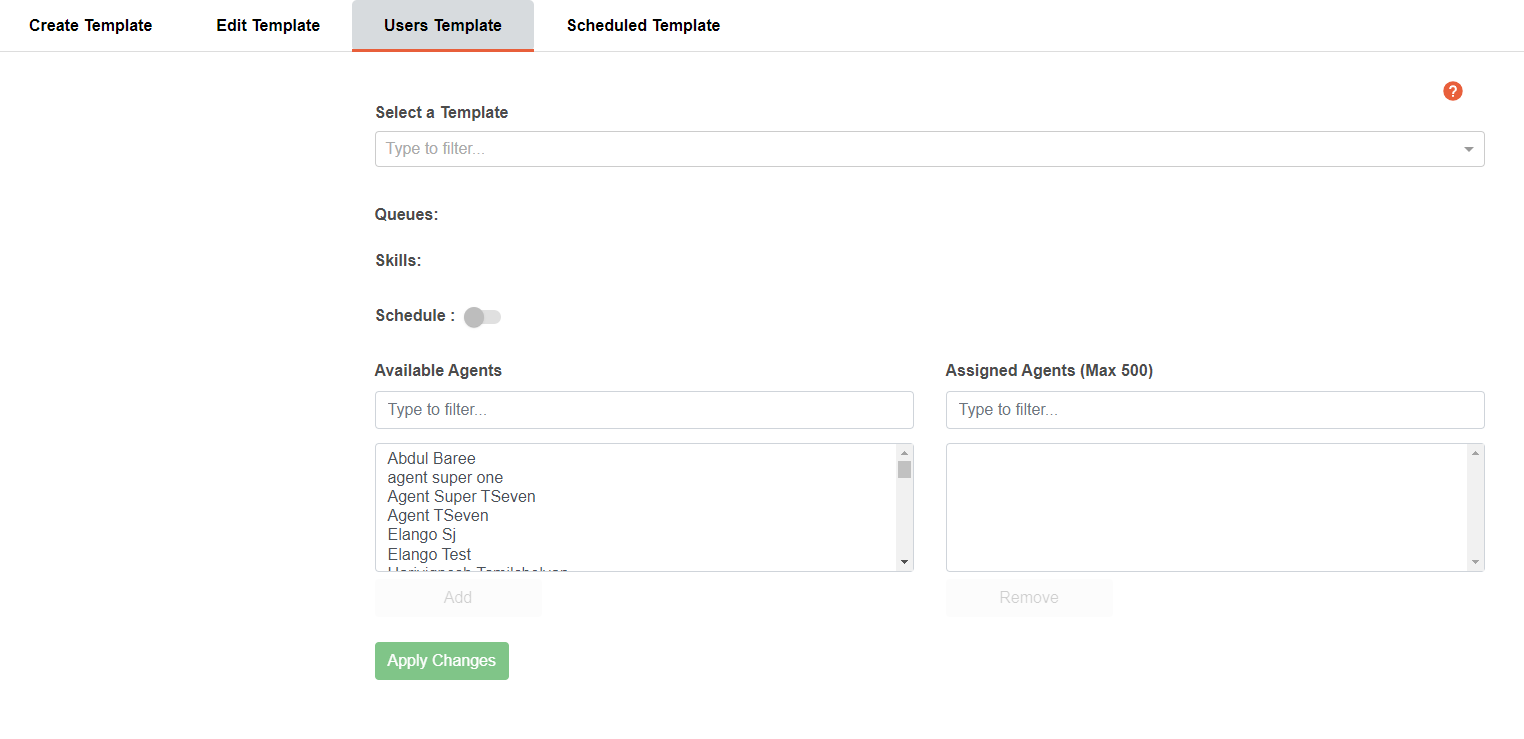Focus the Available Agents filter field
The width and height of the screenshot is (1524, 739).
[644, 410]
